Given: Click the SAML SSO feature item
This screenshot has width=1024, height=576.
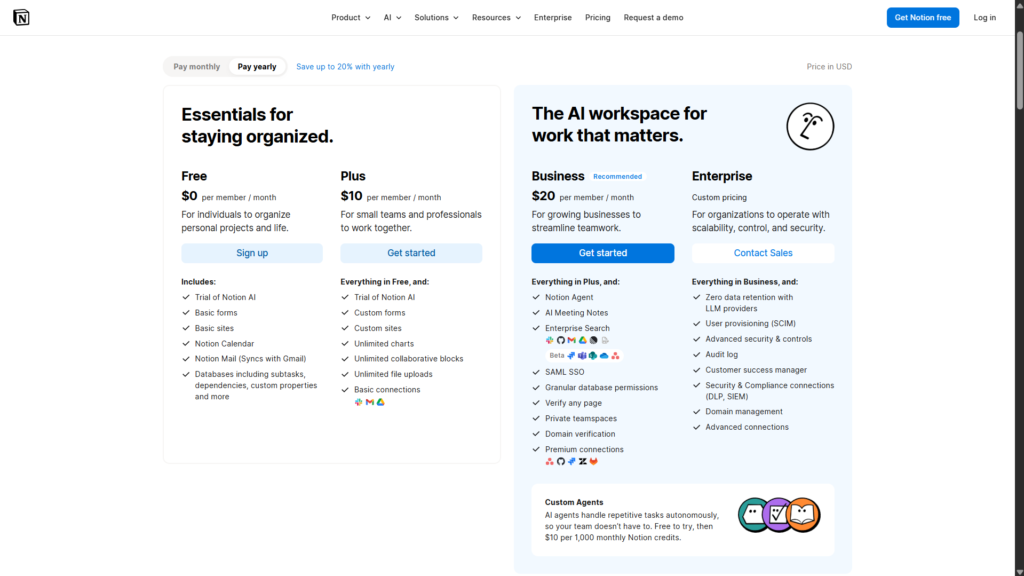Looking at the screenshot, I should point(564,372).
